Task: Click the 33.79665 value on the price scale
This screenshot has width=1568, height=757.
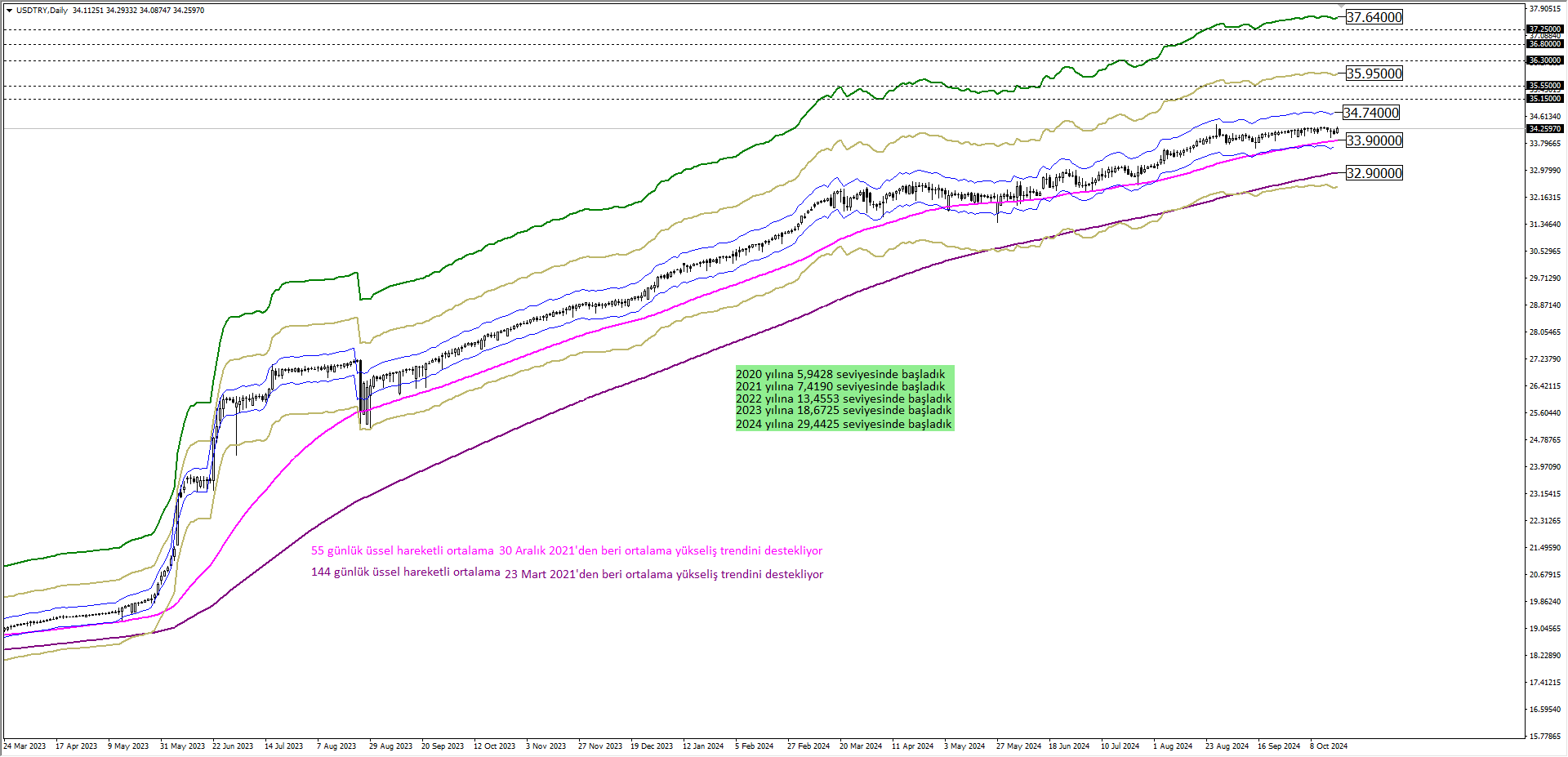Action: point(1544,144)
